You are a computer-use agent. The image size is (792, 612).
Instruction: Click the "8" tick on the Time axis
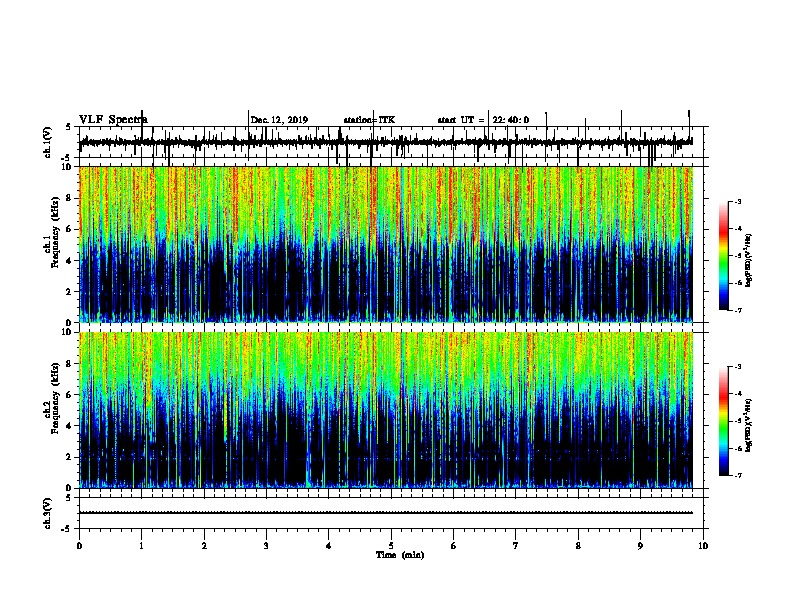578,546
